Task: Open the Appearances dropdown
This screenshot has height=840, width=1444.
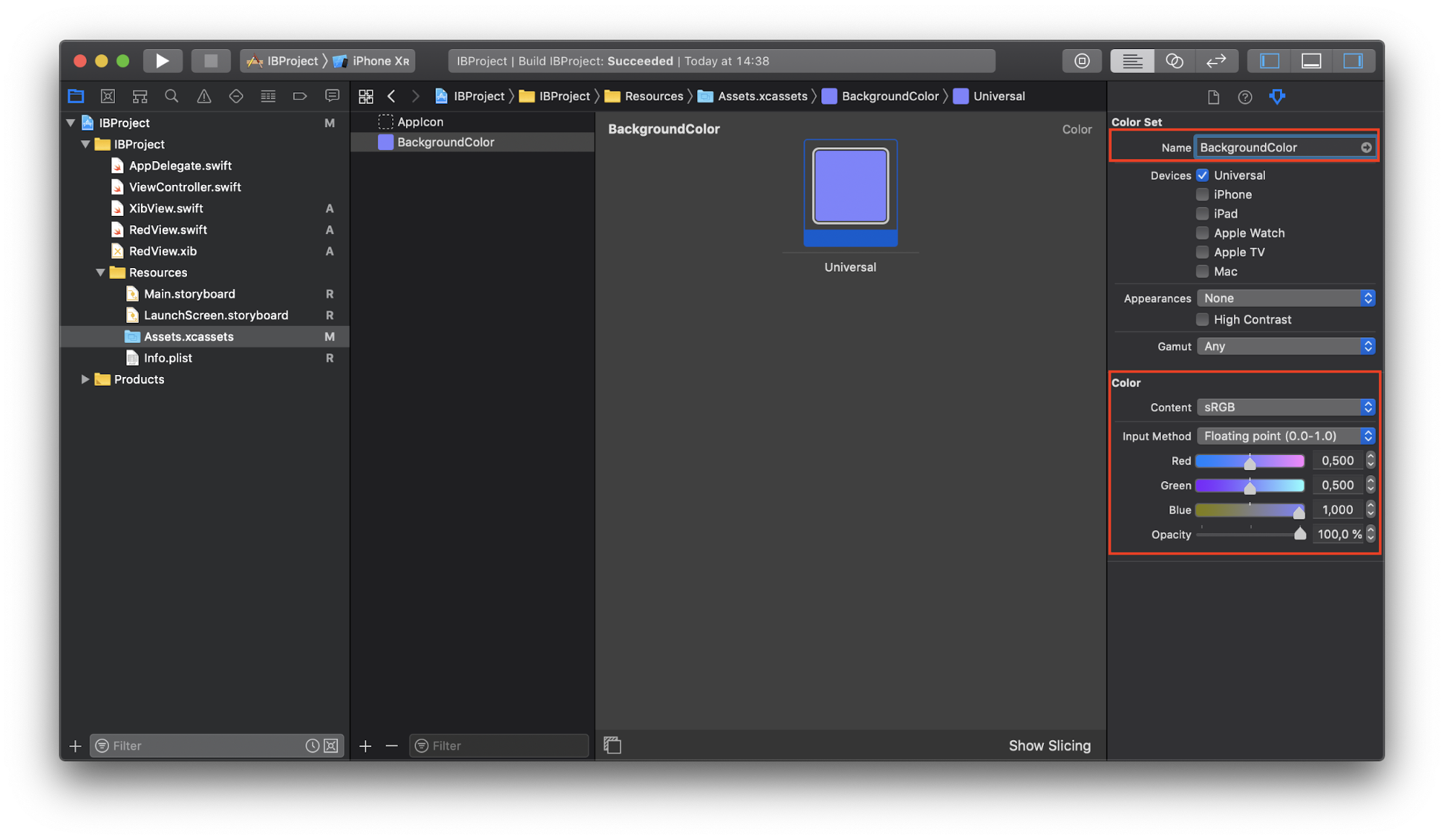Action: tap(1285, 298)
